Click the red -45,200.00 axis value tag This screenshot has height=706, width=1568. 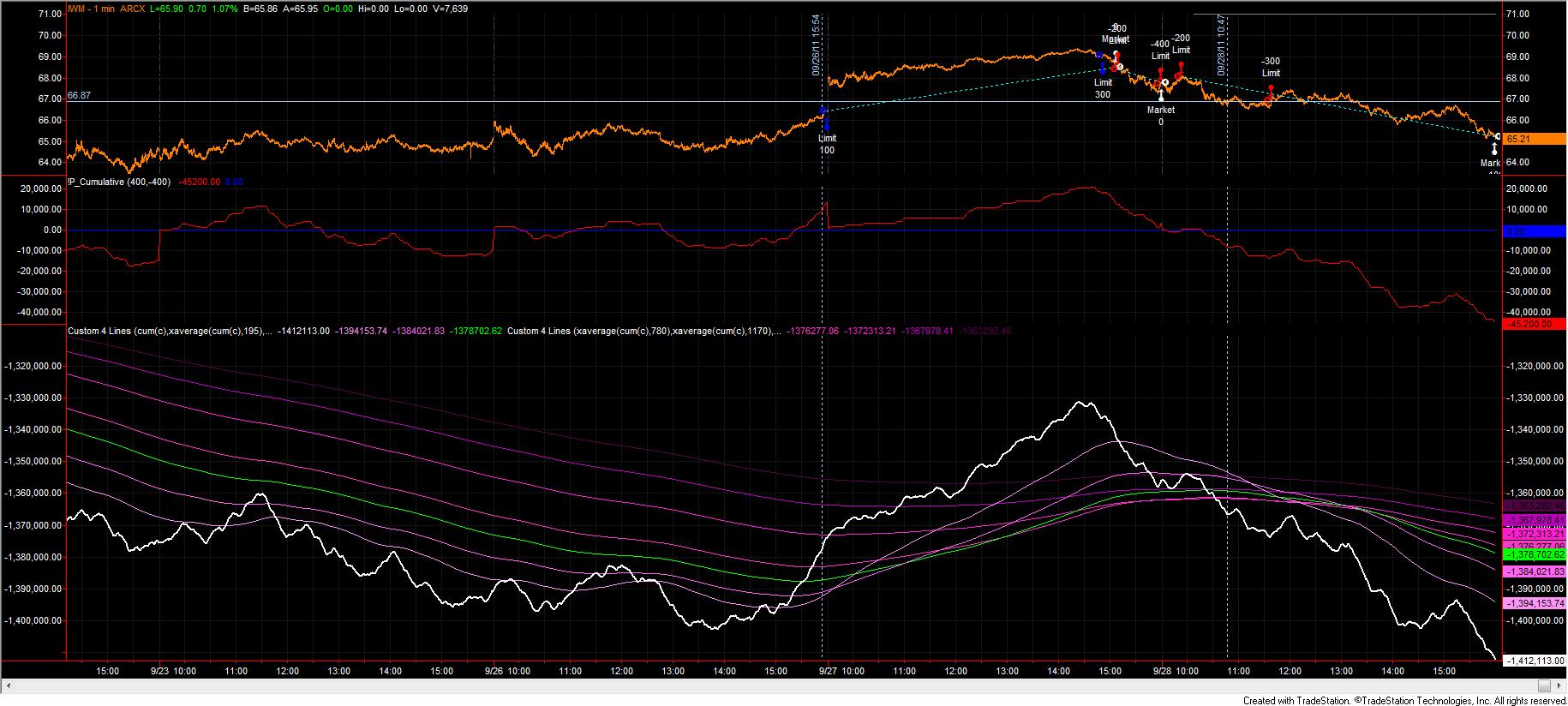point(1535,324)
